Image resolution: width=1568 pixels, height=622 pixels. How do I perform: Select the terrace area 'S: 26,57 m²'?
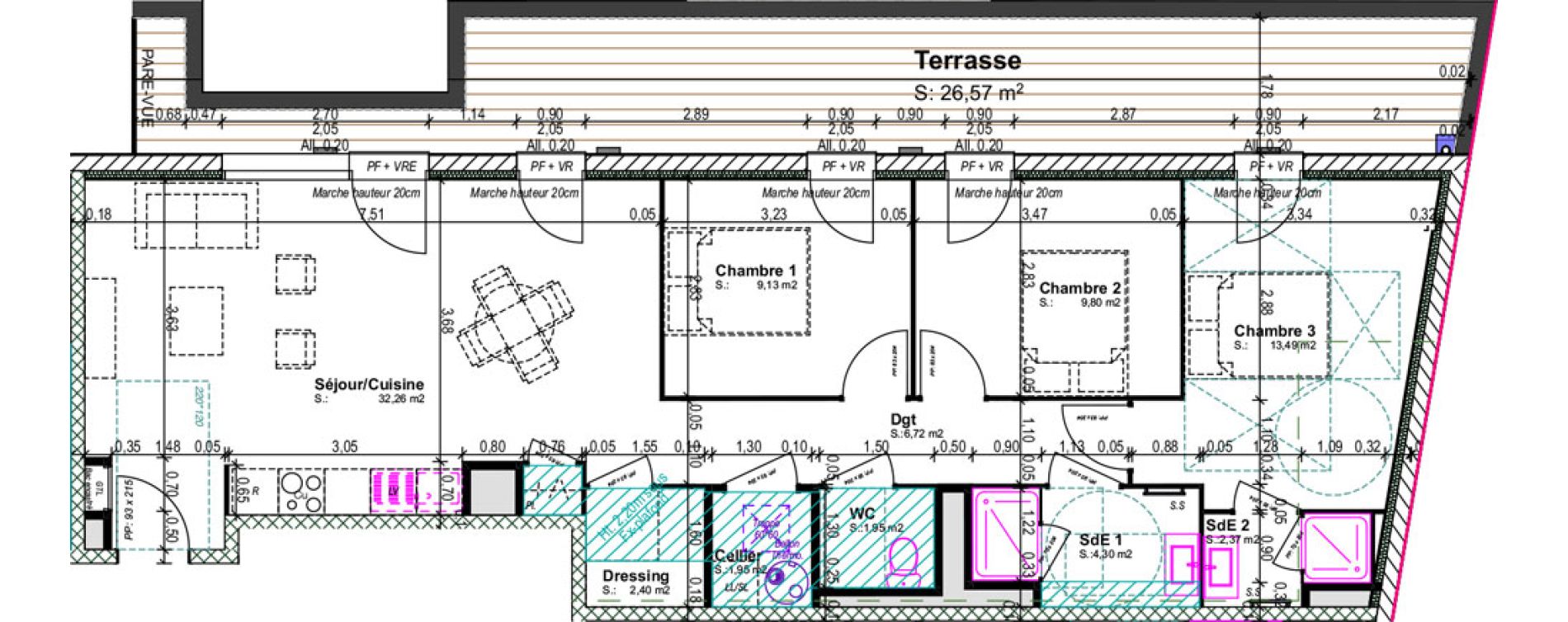969,92
